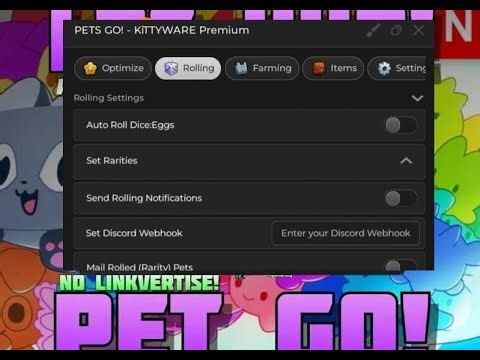Click the restore window icon in title bar
This screenshot has width=480, height=360.
(x=396, y=31)
